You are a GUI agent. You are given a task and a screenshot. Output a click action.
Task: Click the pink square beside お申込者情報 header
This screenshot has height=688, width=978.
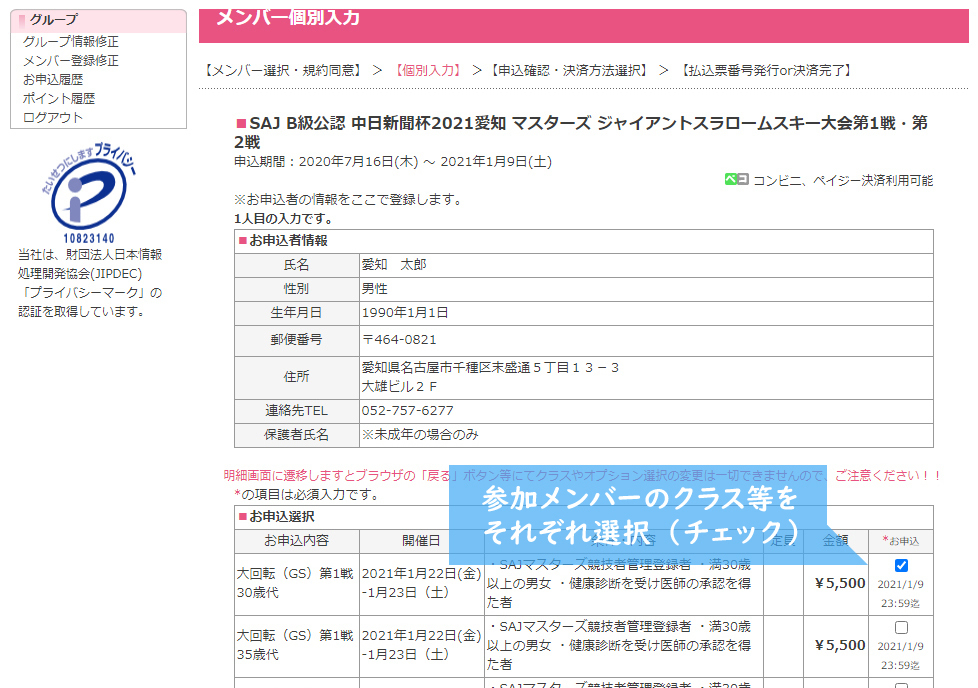pos(242,241)
